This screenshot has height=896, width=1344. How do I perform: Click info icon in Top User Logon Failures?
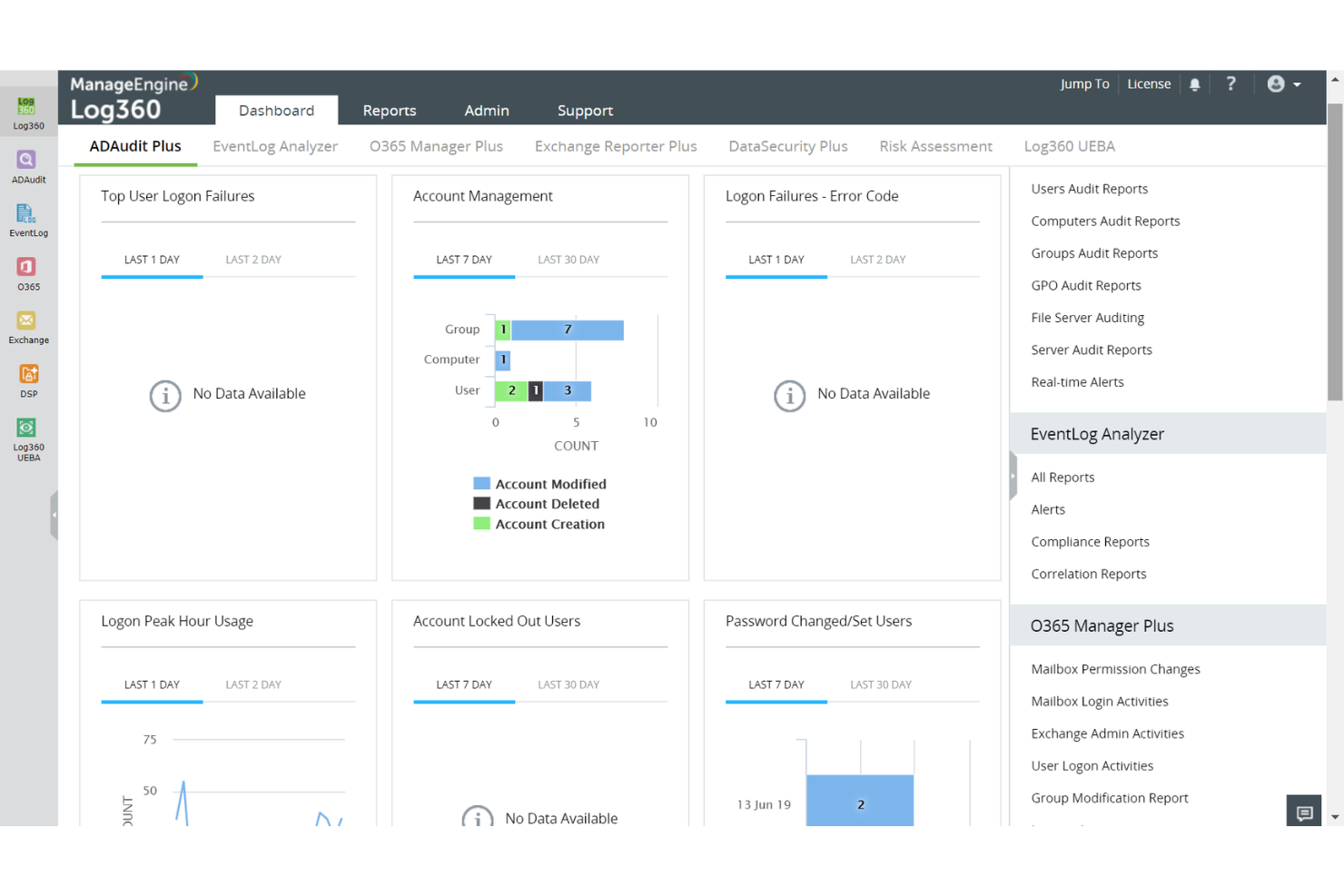pyautogui.click(x=165, y=396)
